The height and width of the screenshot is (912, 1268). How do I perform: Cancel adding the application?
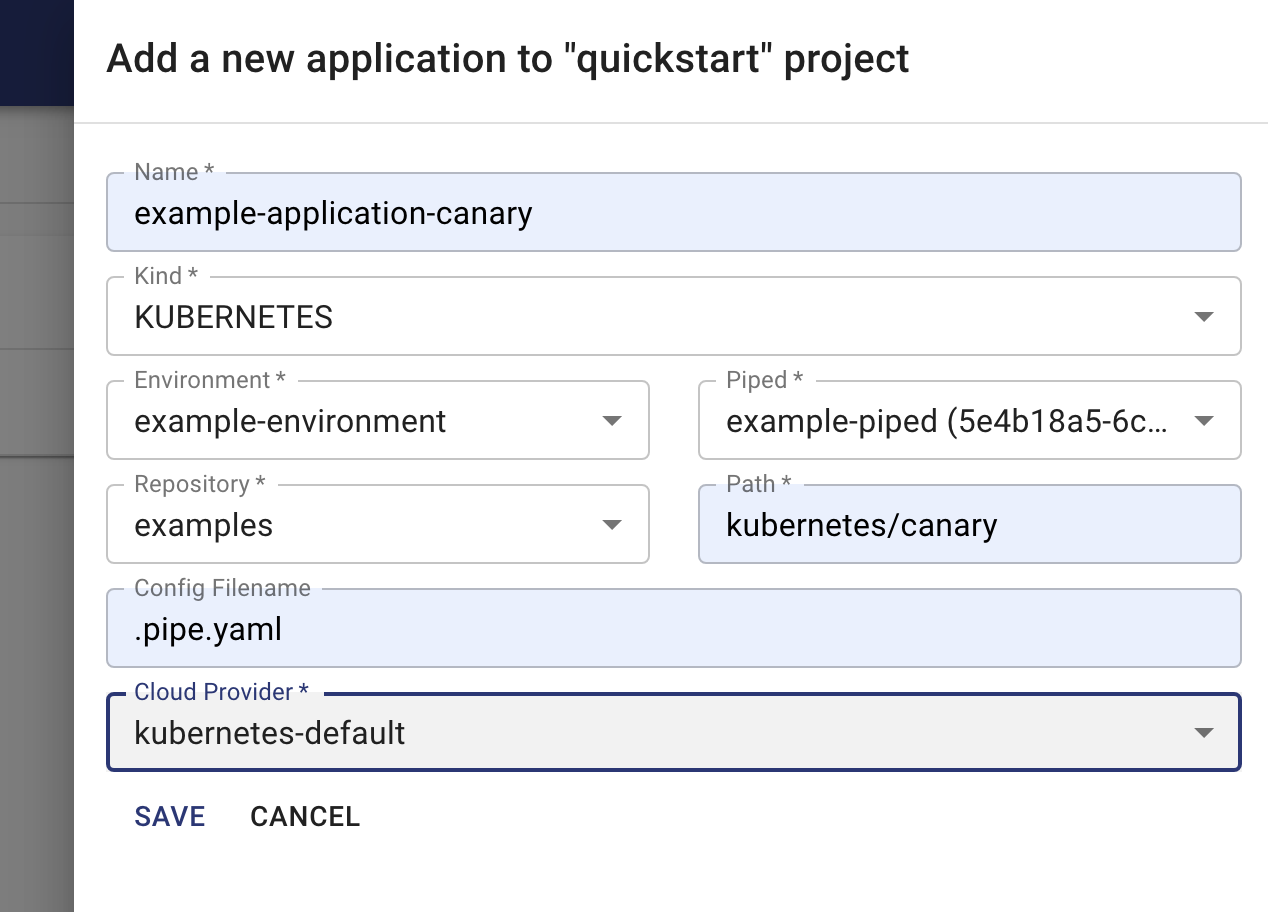tap(305, 817)
